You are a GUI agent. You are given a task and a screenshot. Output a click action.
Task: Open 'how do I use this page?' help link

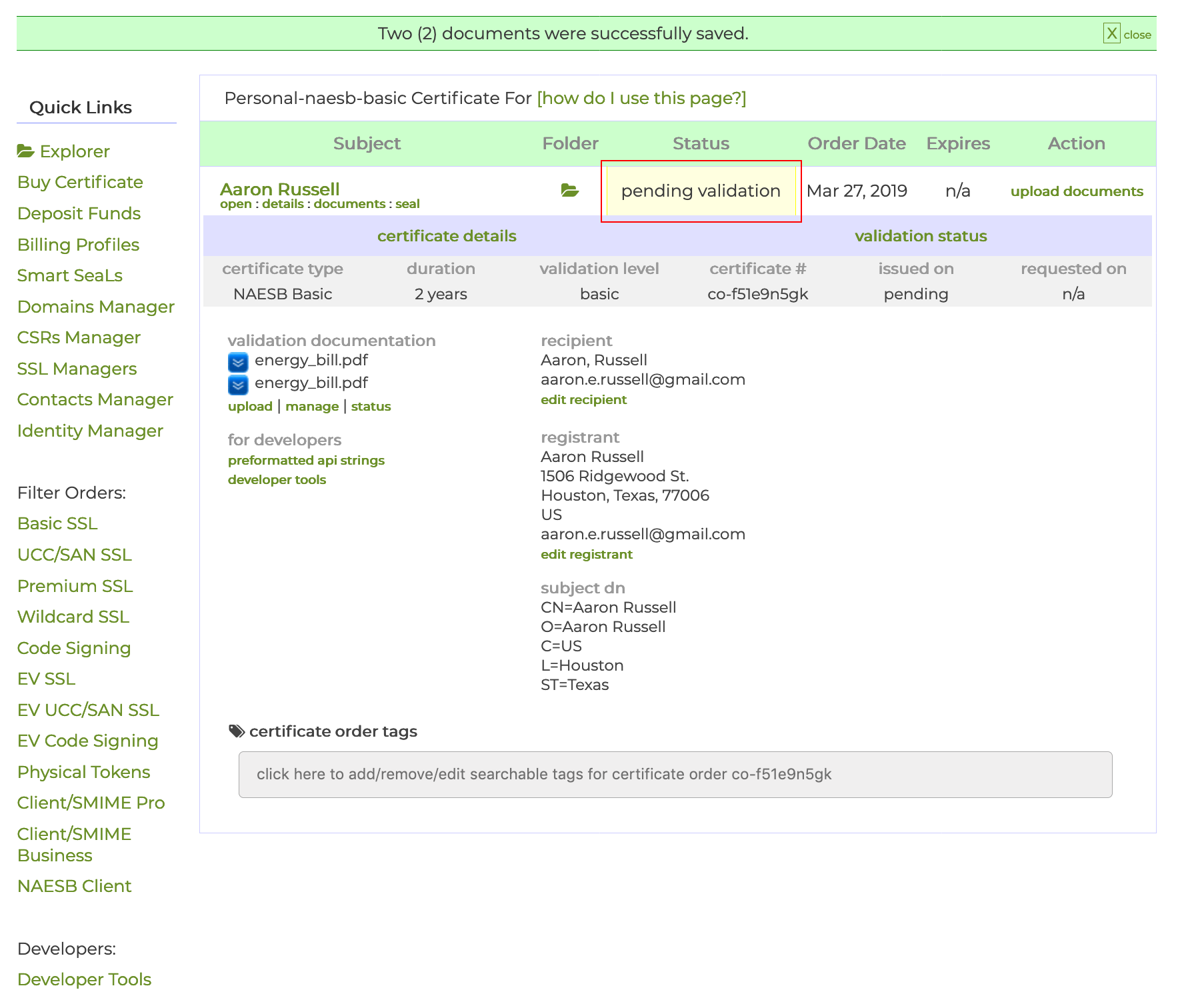coord(641,98)
